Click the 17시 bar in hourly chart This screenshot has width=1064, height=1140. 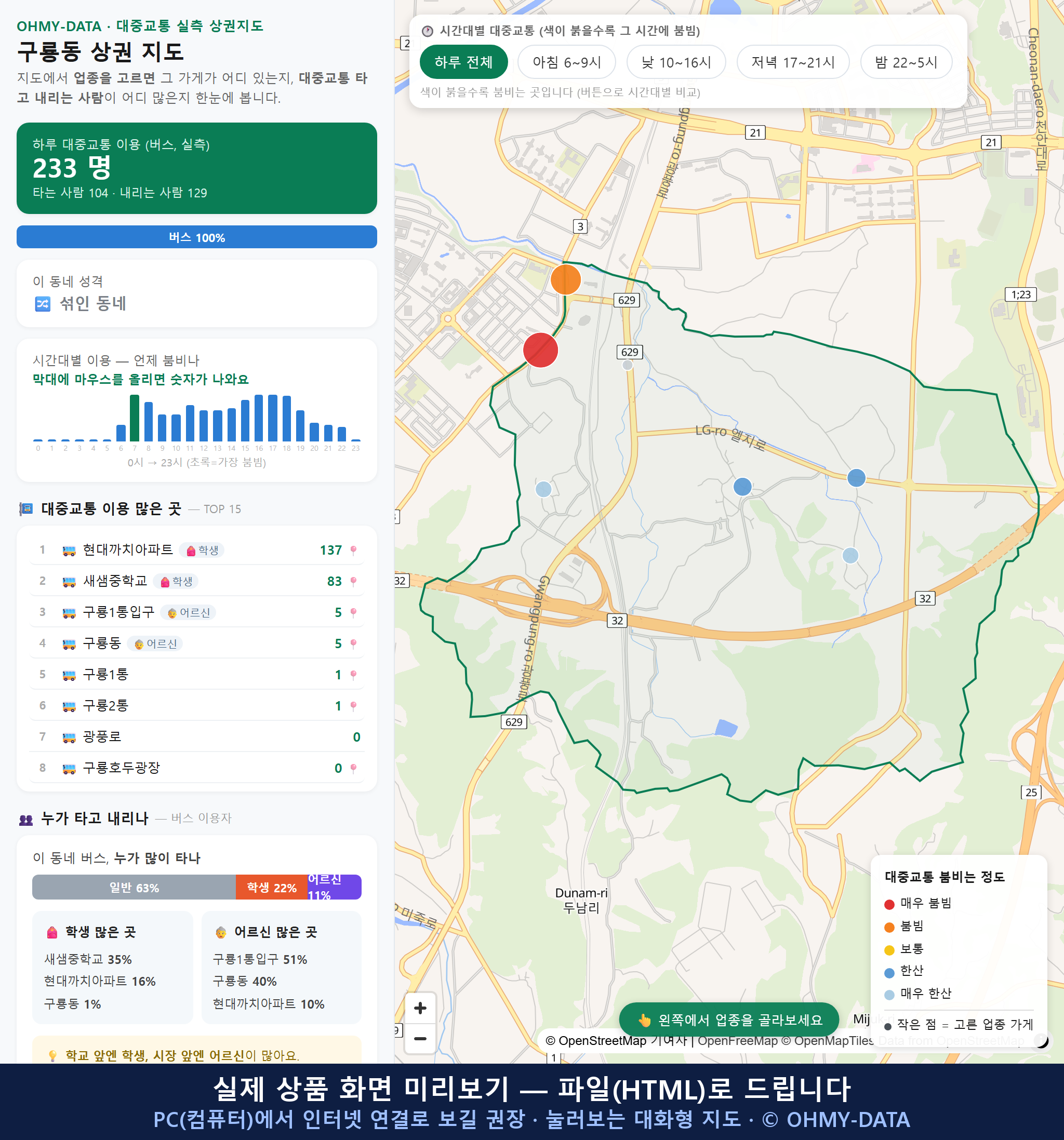273,418
